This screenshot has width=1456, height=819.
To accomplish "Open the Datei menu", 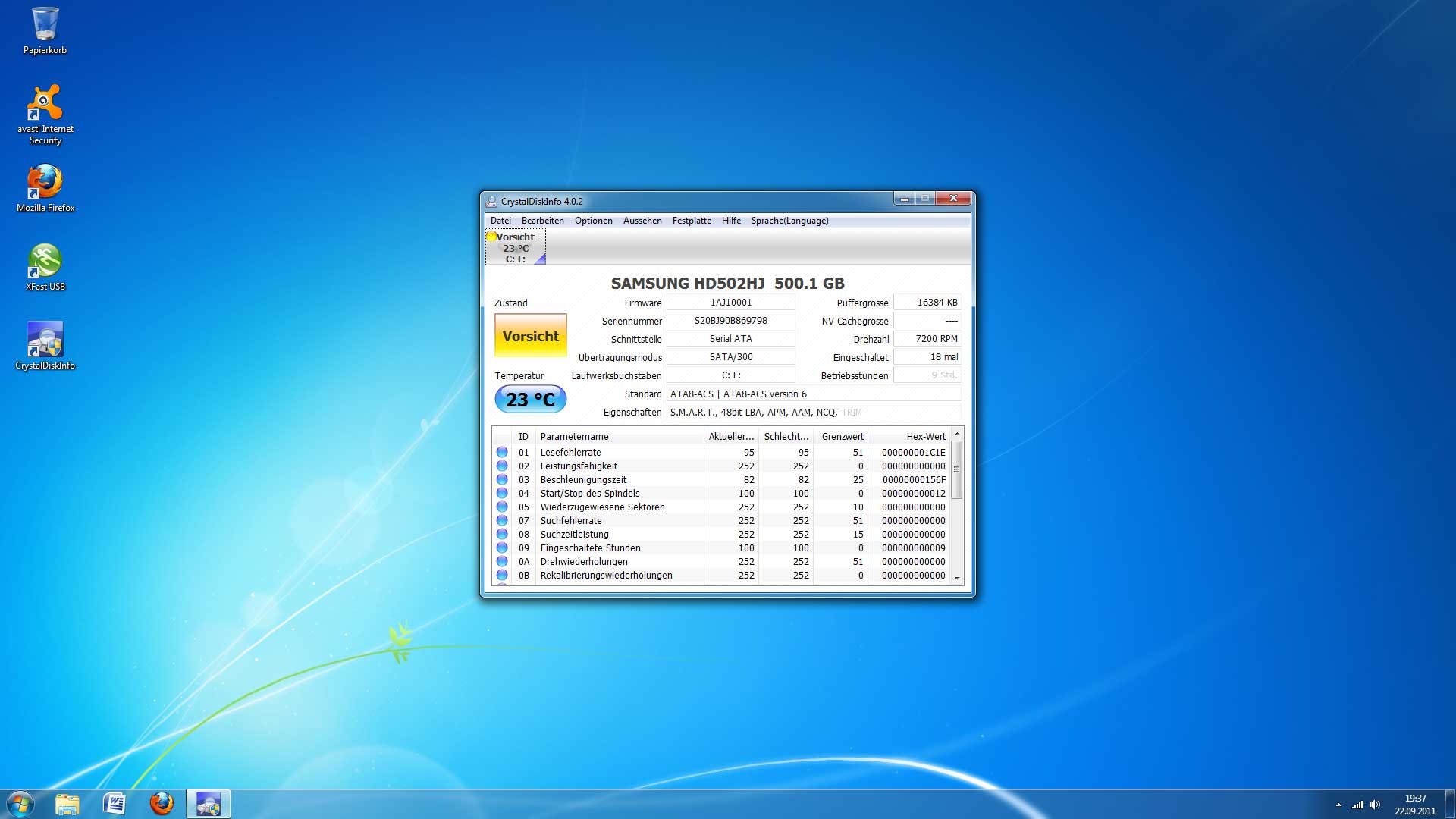I will pos(500,221).
